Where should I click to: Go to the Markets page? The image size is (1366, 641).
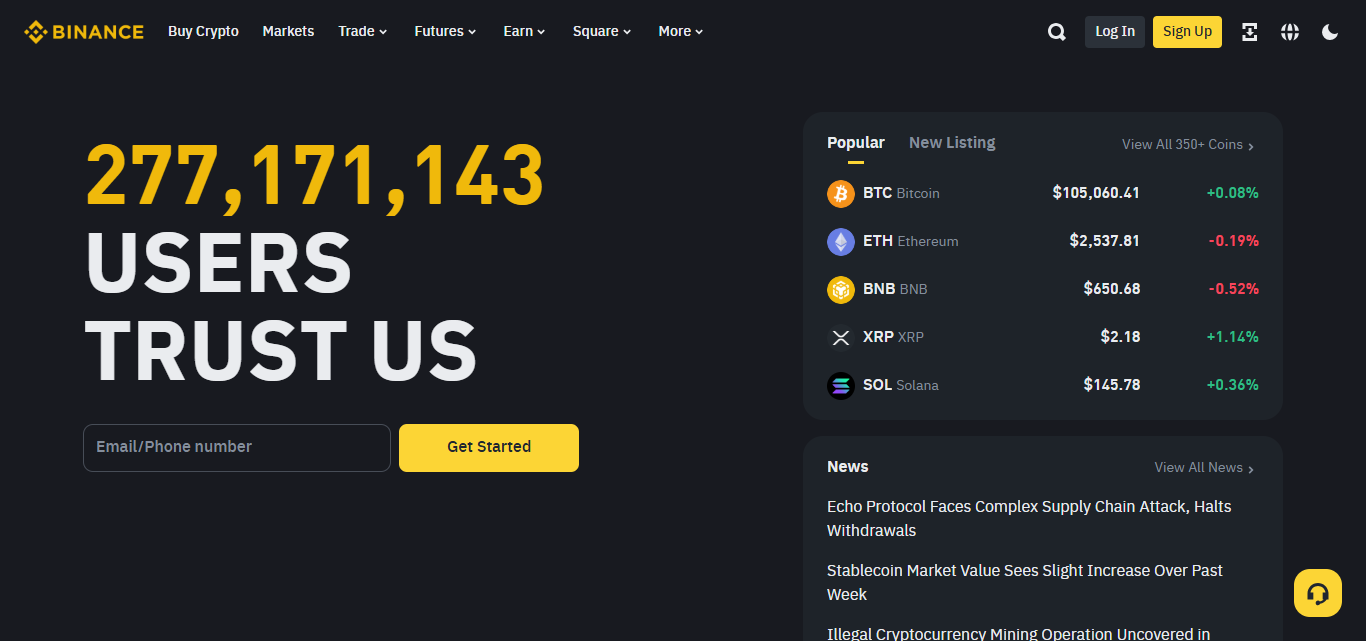(x=288, y=32)
